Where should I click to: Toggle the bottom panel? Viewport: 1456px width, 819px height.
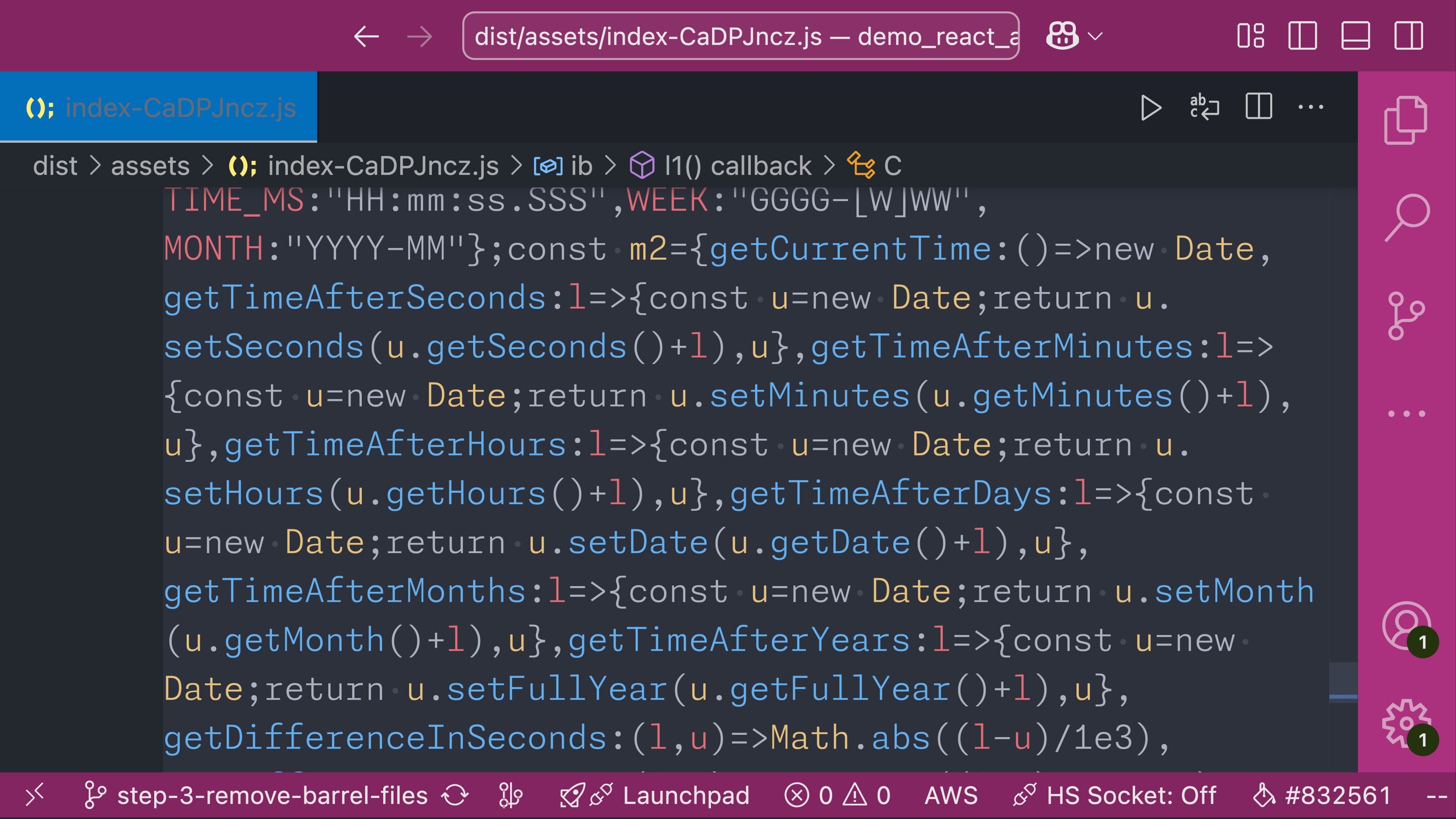coord(1355,36)
